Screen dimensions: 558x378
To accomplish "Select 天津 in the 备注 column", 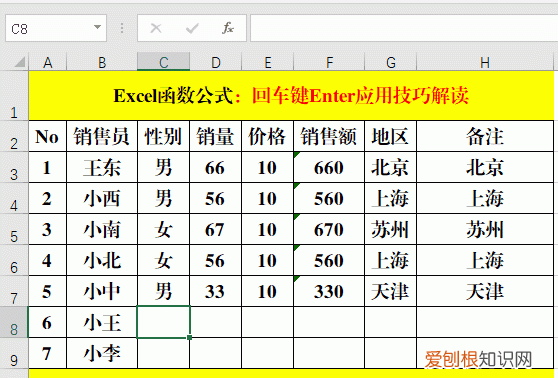I will 485,291.
